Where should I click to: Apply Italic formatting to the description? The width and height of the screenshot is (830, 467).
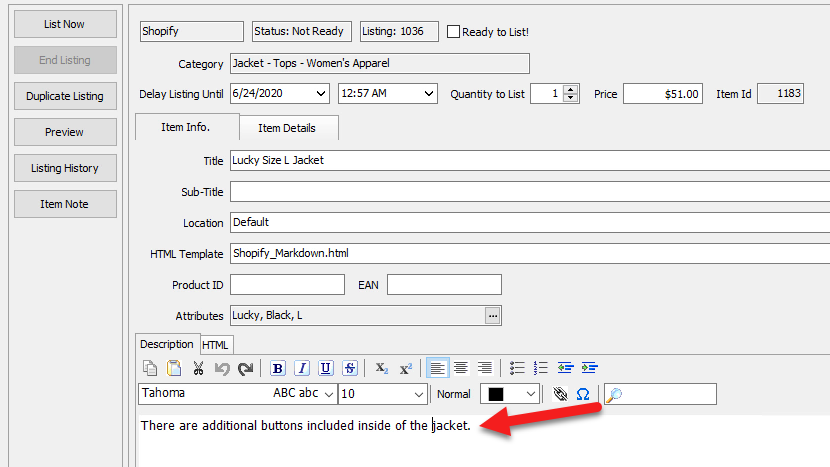302,368
